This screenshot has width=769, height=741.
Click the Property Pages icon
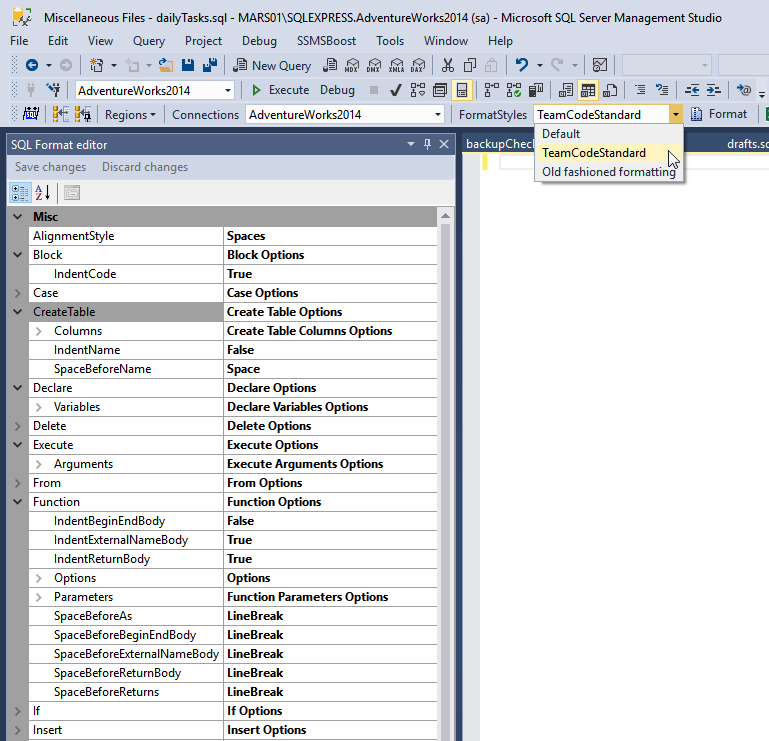click(x=72, y=193)
